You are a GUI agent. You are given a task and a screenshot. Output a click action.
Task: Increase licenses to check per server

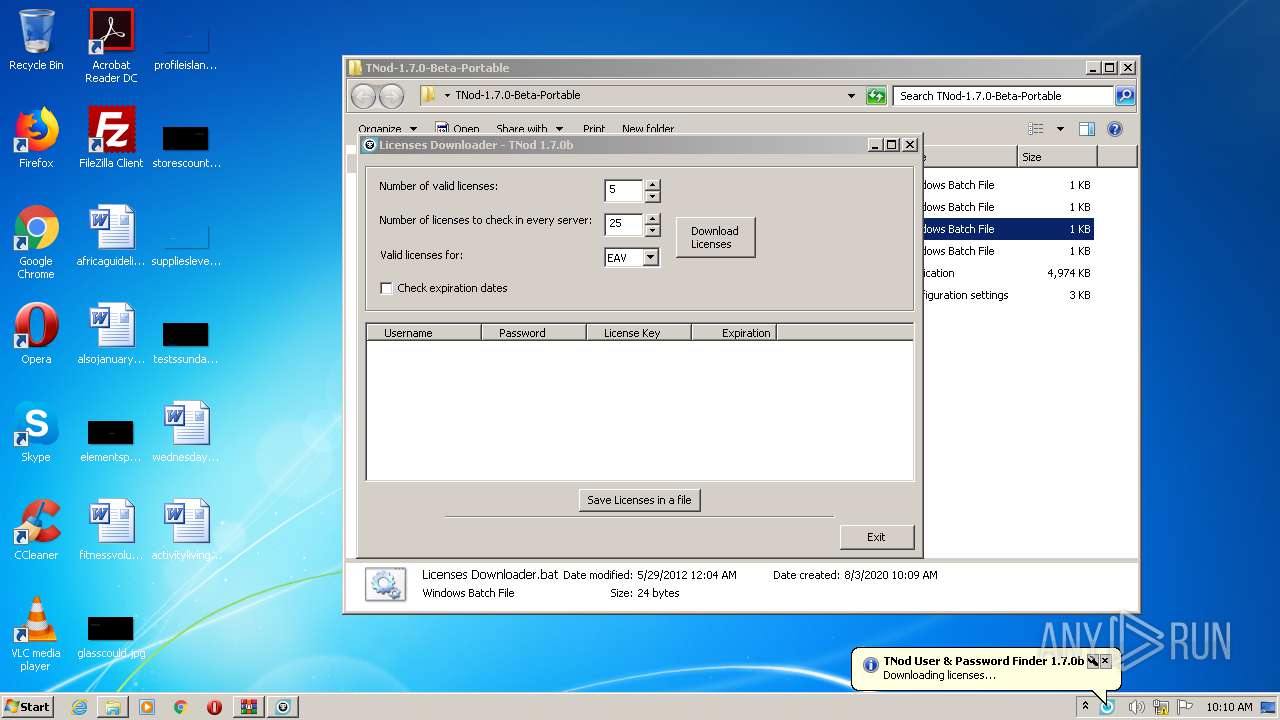pyautogui.click(x=652, y=218)
